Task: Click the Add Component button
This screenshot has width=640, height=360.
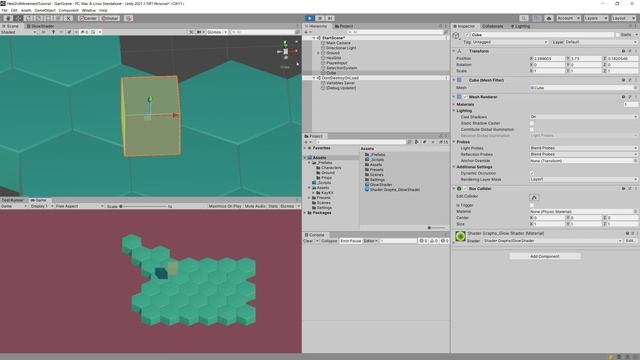Action: [545, 256]
